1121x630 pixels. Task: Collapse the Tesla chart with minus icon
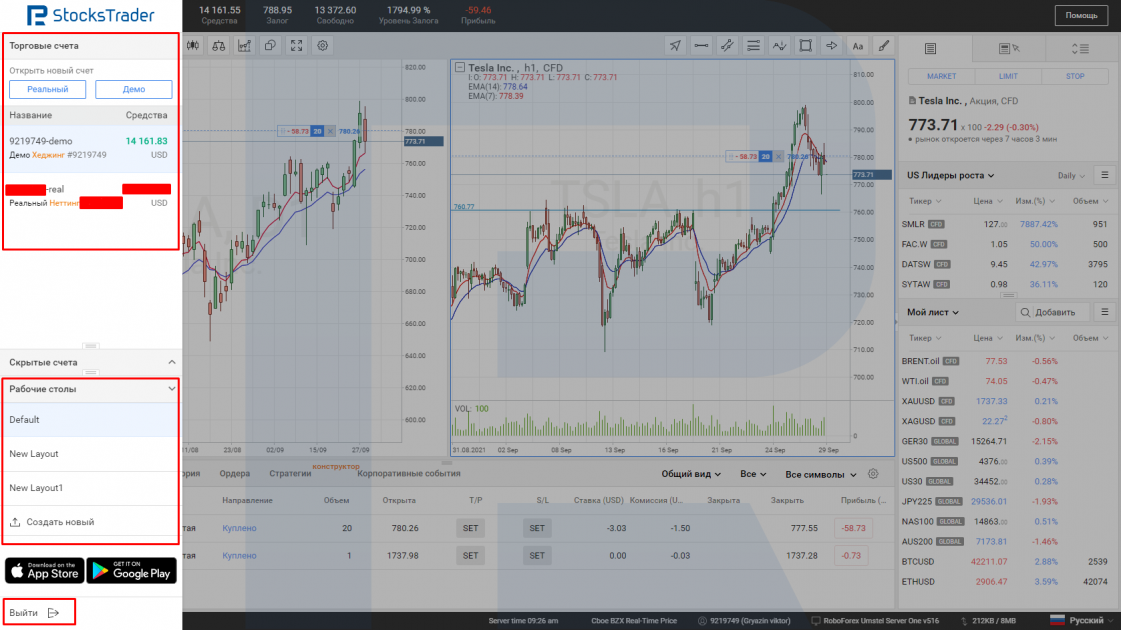click(x=460, y=67)
